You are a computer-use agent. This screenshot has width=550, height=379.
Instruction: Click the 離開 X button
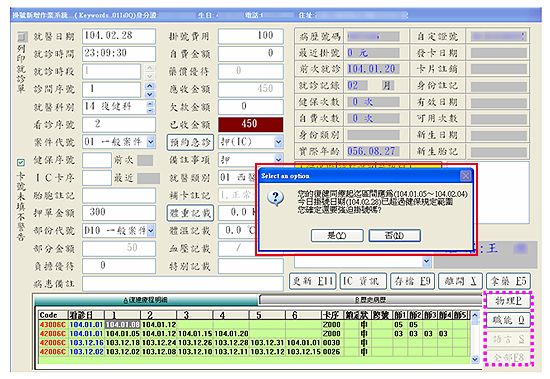point(461,281)
